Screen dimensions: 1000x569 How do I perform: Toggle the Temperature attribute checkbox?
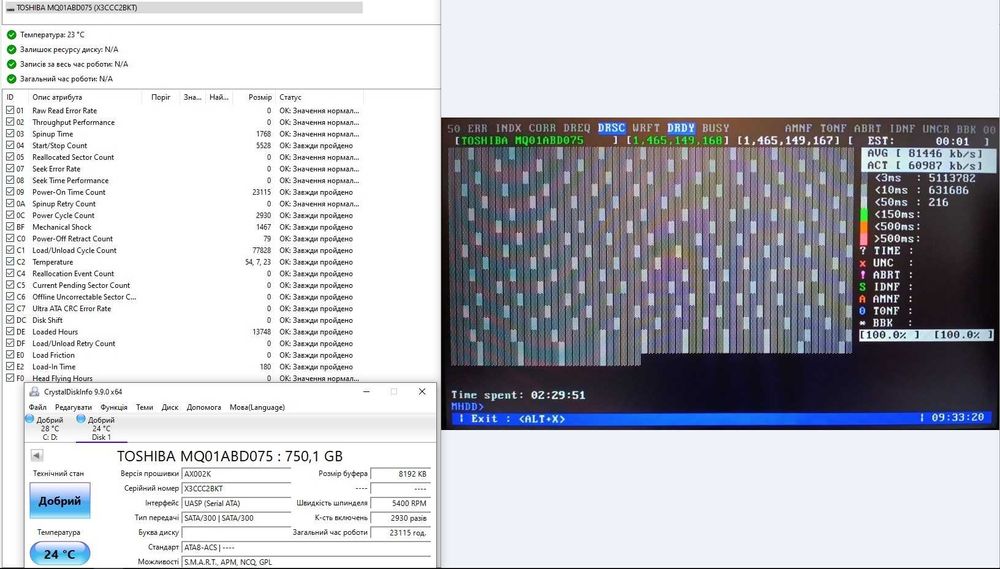tap(10, 262)
